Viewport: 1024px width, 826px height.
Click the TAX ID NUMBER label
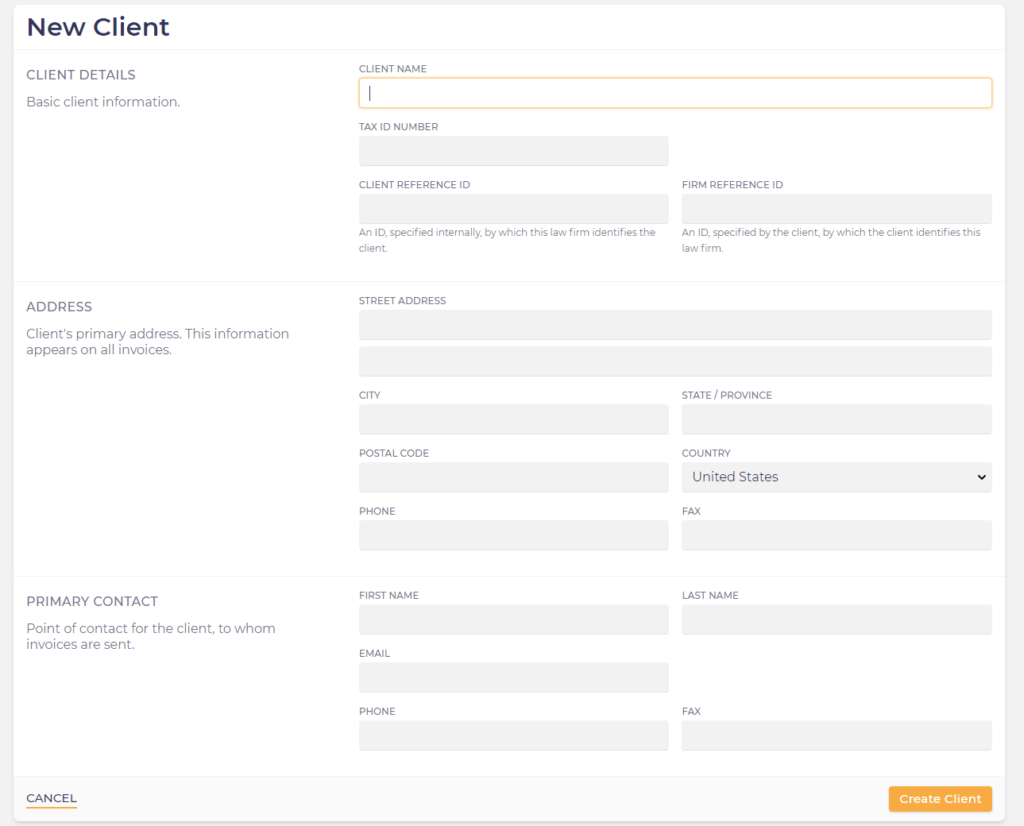(x=398, y=127)
